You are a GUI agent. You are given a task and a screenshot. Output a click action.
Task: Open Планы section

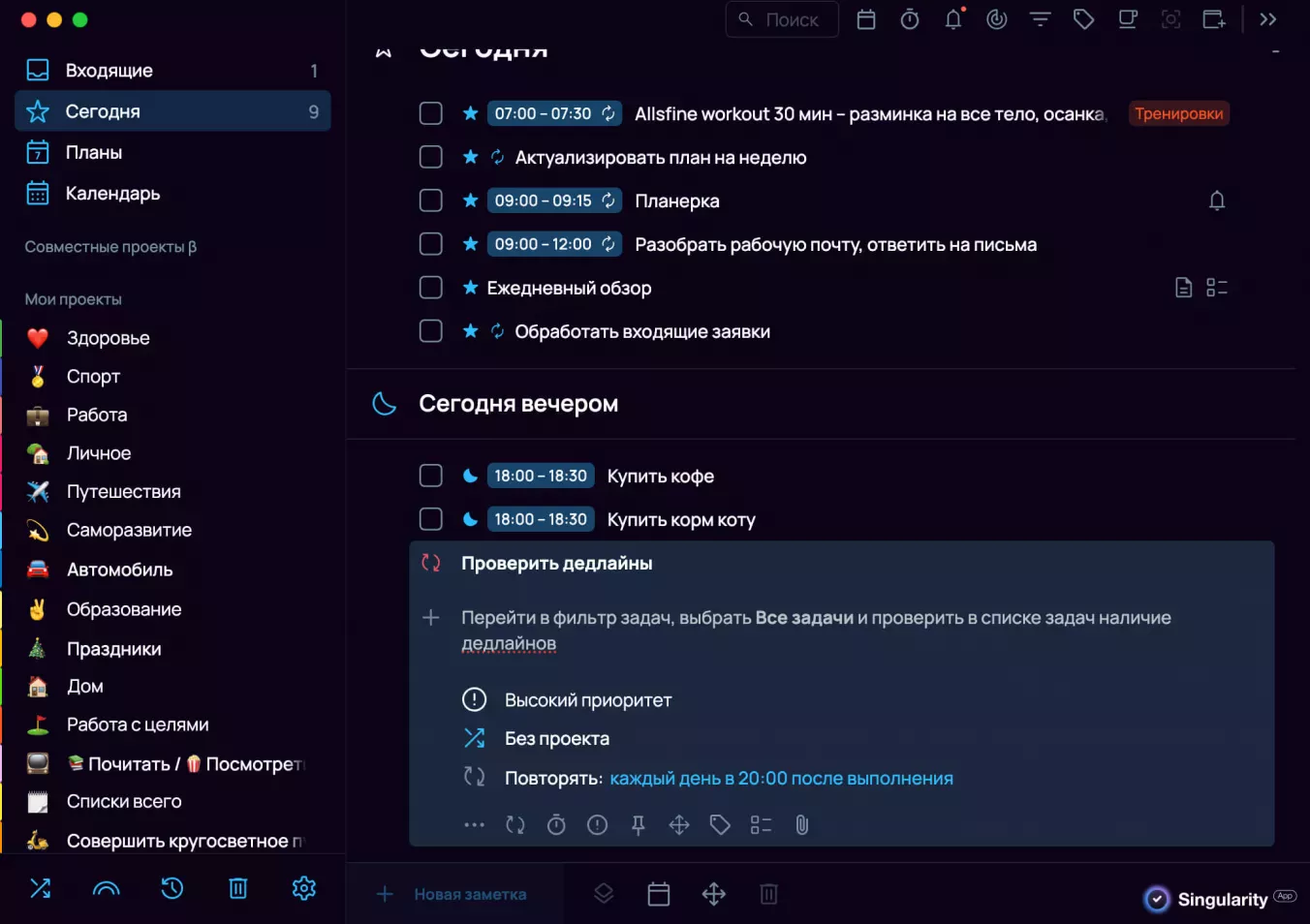(x=172, y=152)
